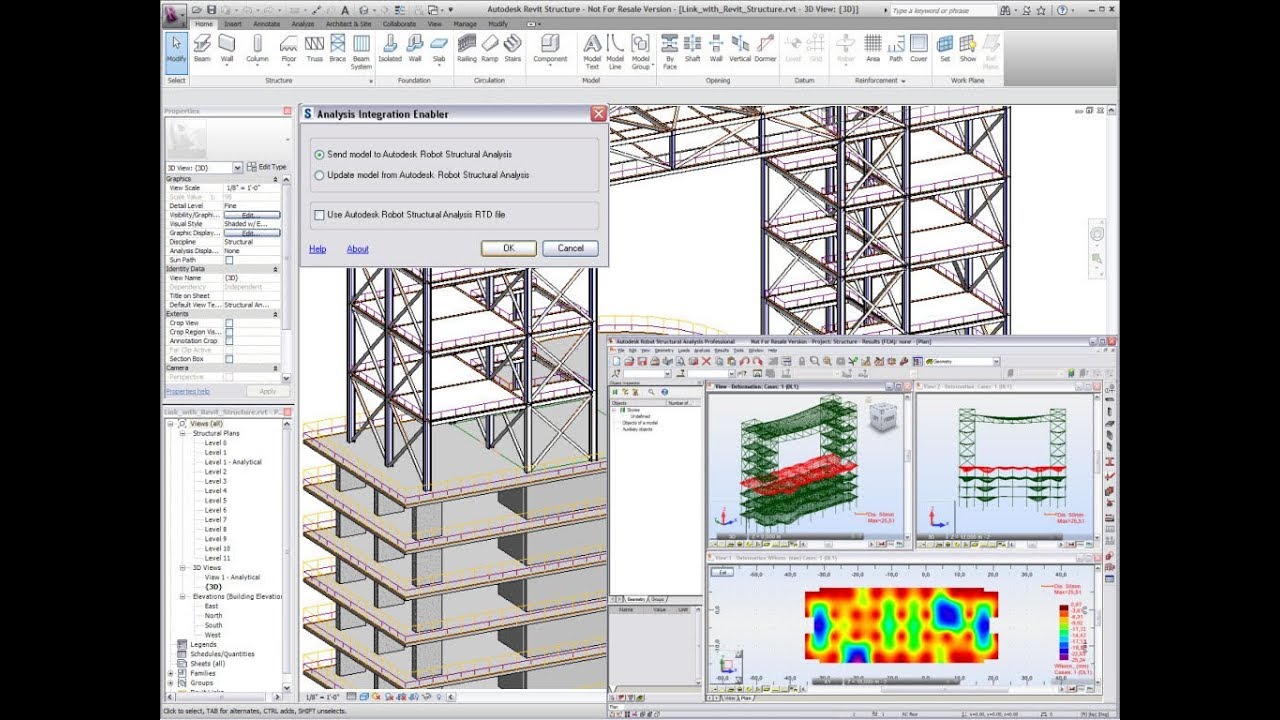Switch to the Insert ribbon tab
This screenshot has height=720, width=1280.
pyautogui.click(x=233, y=23)
